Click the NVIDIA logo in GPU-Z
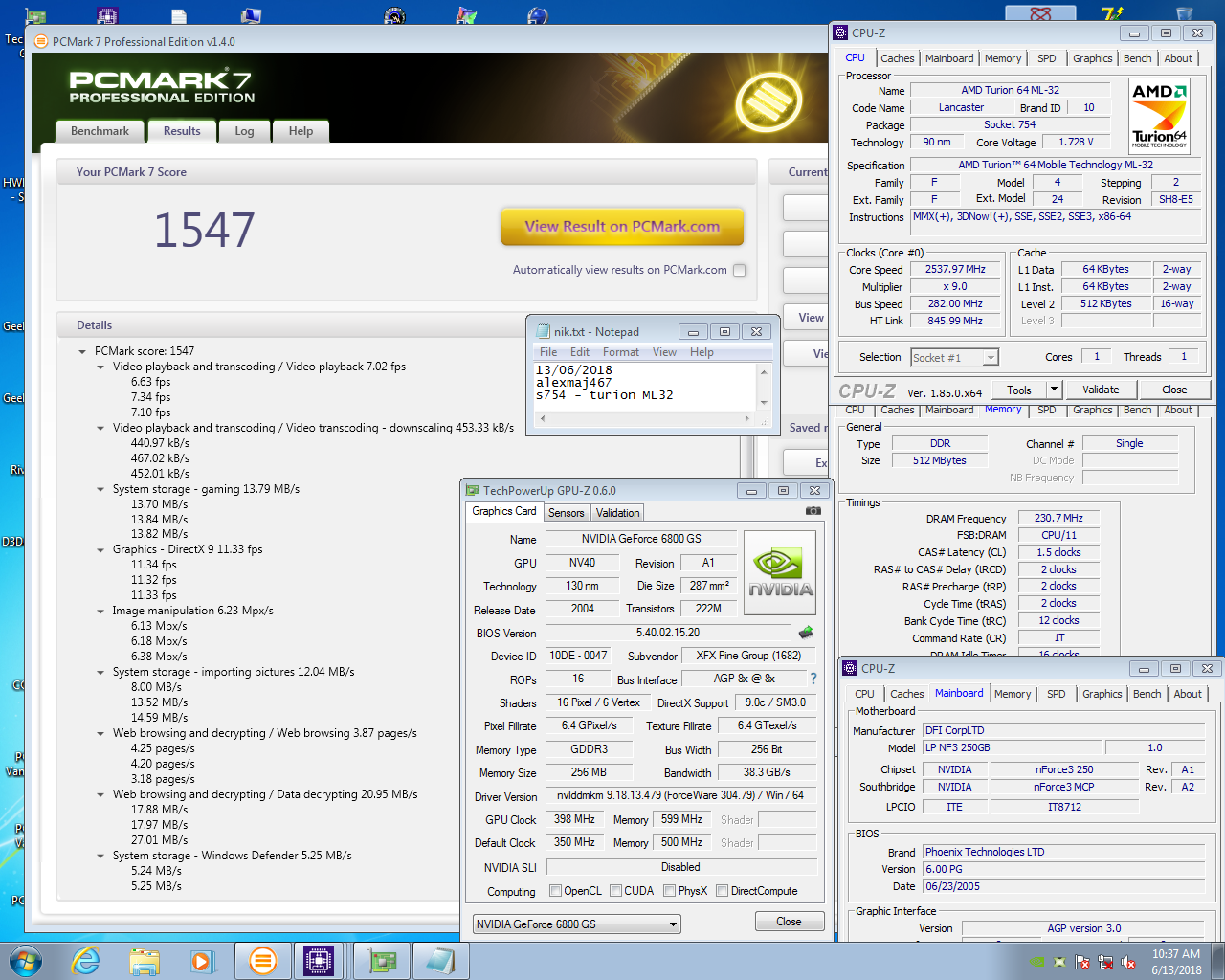The image size is (1225, 980). pos(780,573)
